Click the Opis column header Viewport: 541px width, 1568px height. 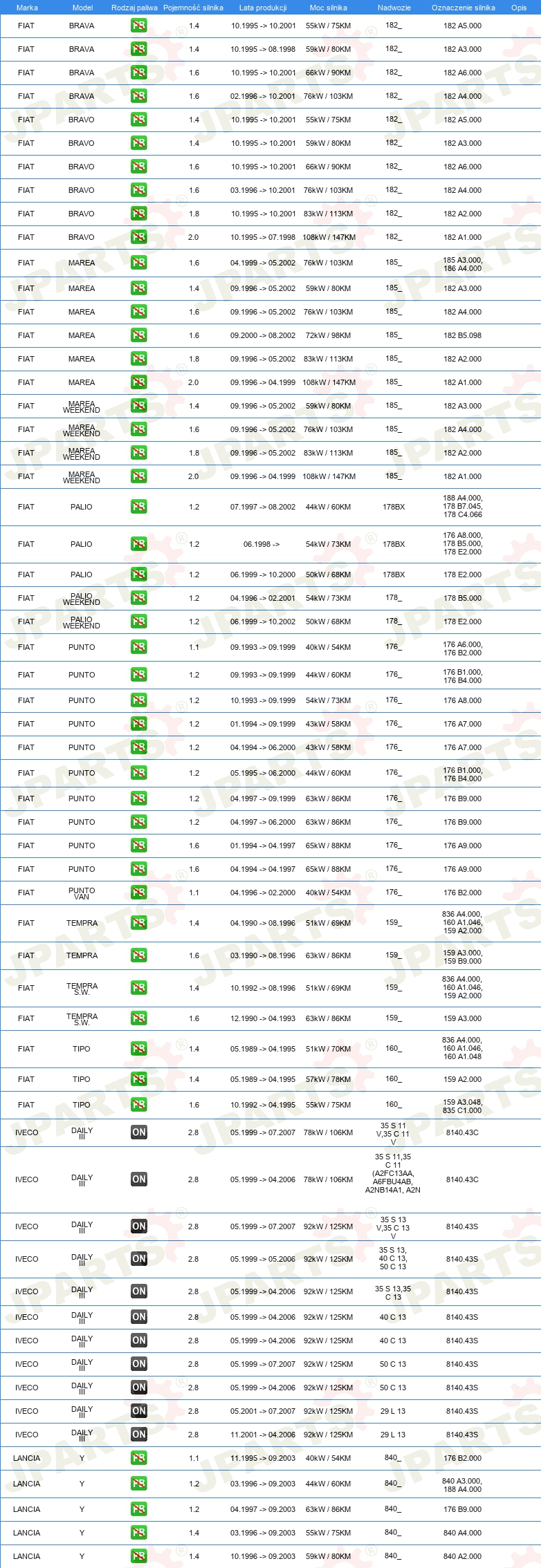tap(519, 8)
